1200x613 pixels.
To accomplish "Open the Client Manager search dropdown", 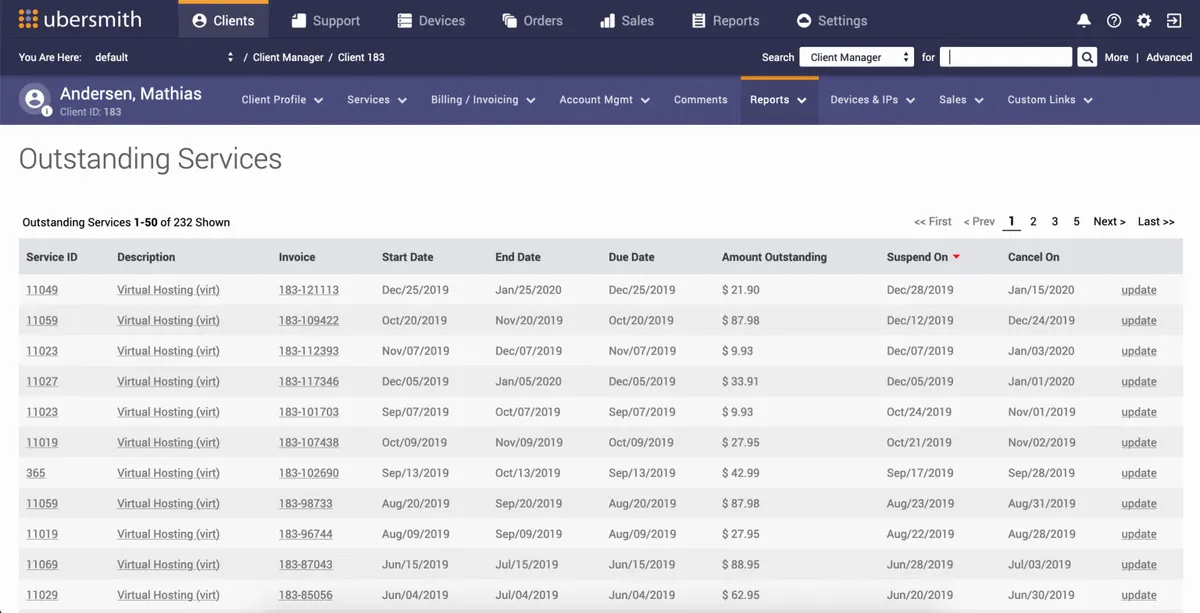I will (x=856, y=57).
